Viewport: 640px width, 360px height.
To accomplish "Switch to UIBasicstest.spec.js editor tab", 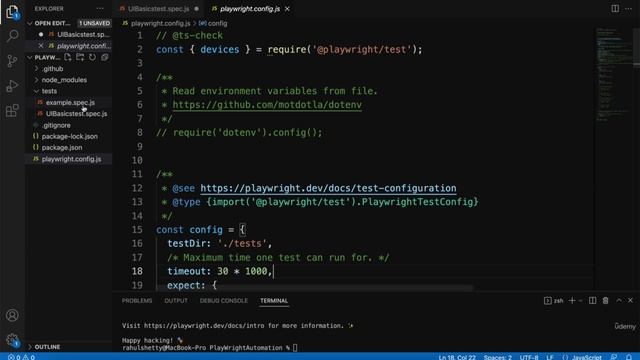I will click(159, 9).
